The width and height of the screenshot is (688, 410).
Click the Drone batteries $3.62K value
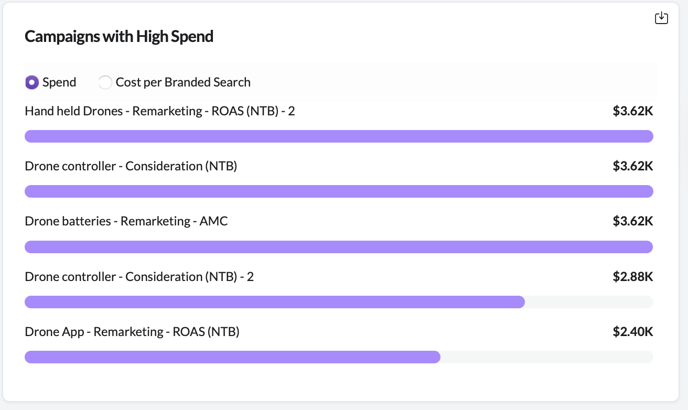click(632, 221)
